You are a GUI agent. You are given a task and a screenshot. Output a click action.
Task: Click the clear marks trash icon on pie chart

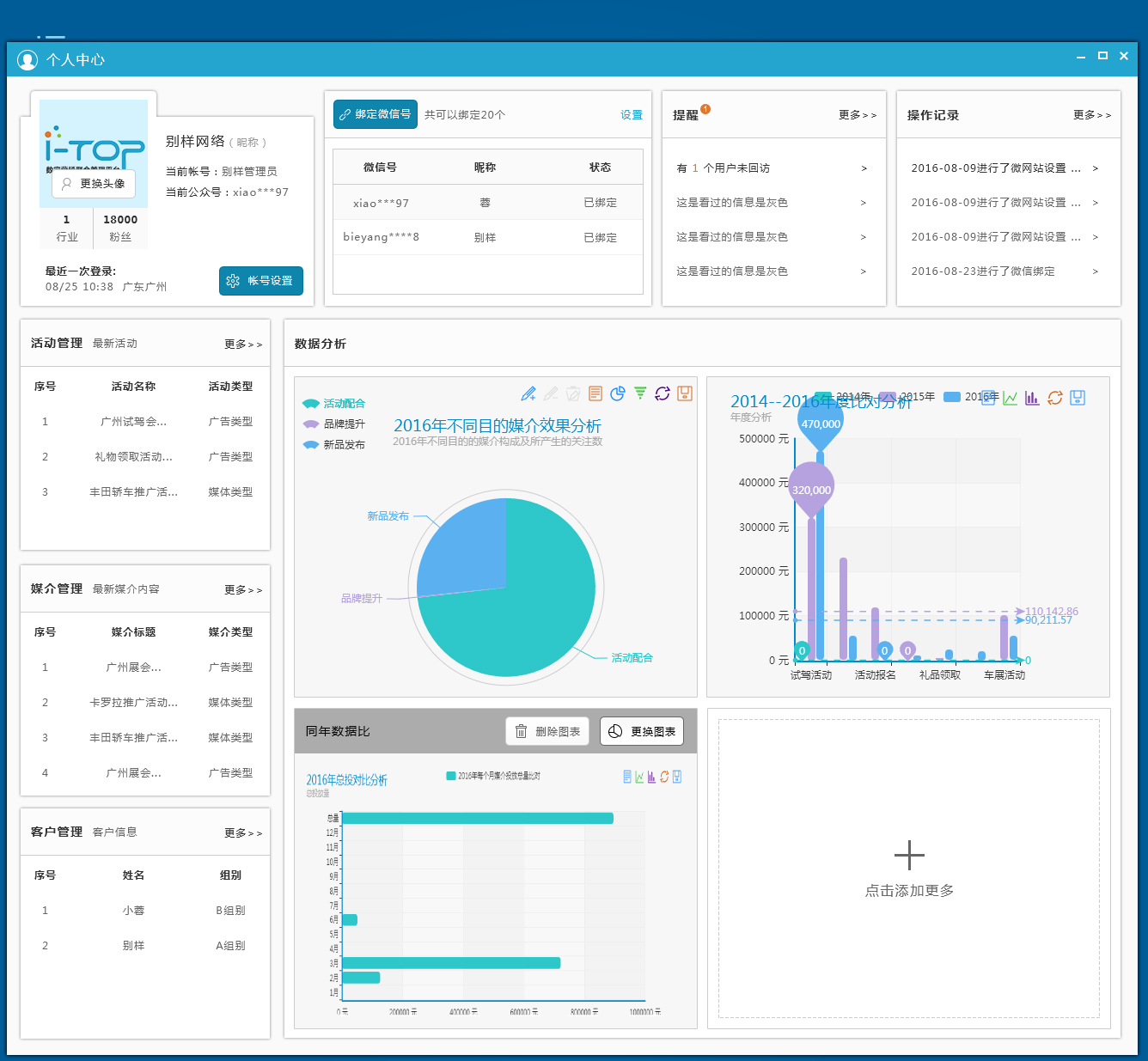pos(573,393)
